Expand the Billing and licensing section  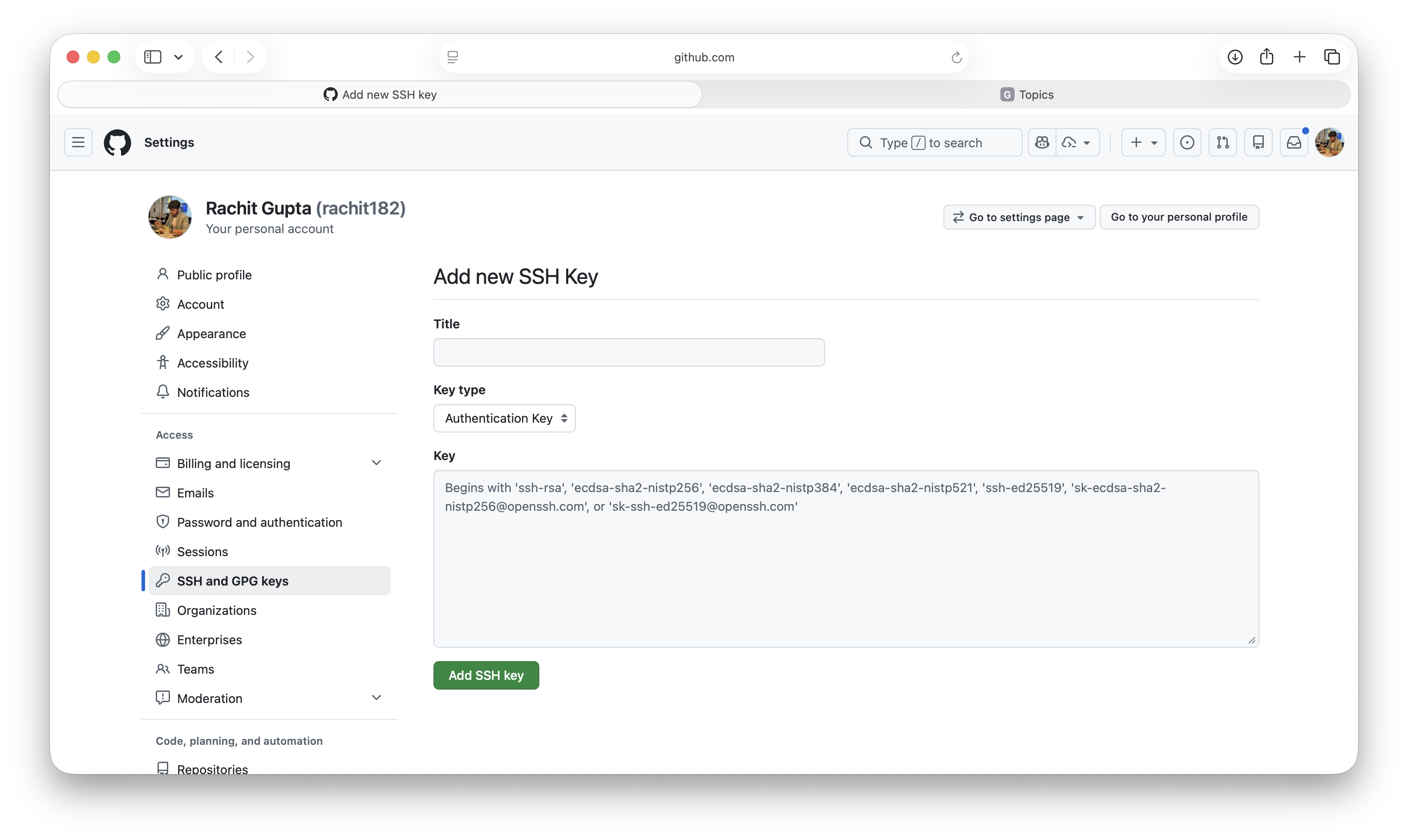tap(376, 462)
